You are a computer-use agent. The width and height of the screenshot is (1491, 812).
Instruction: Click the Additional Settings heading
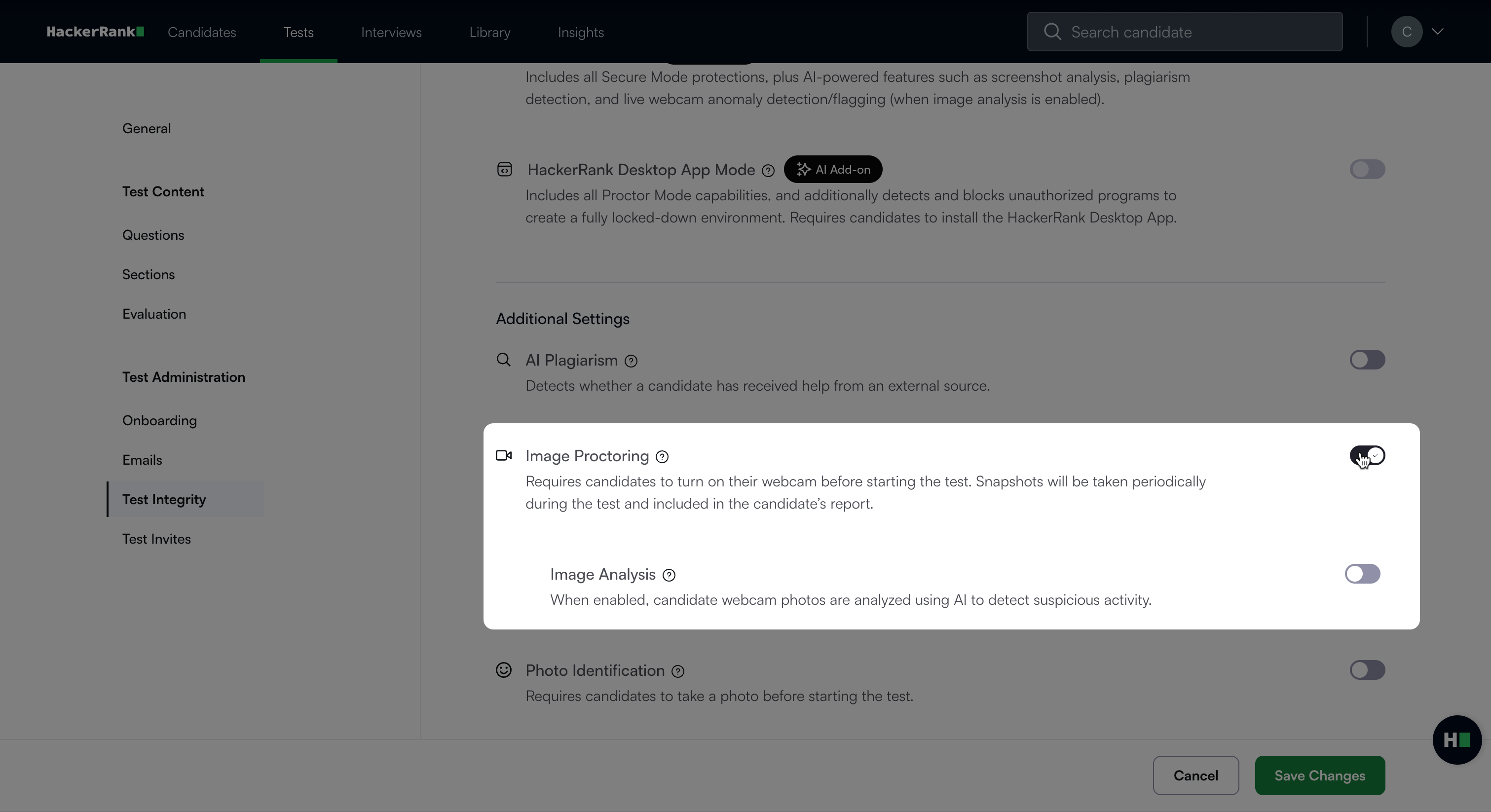pos(562,319)
